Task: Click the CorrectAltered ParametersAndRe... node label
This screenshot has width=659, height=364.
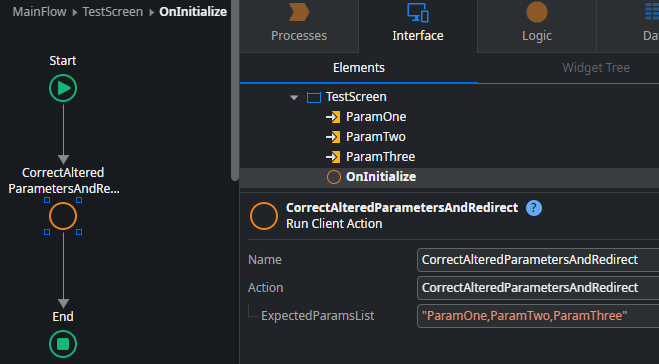Action: [x=63, y=181]
